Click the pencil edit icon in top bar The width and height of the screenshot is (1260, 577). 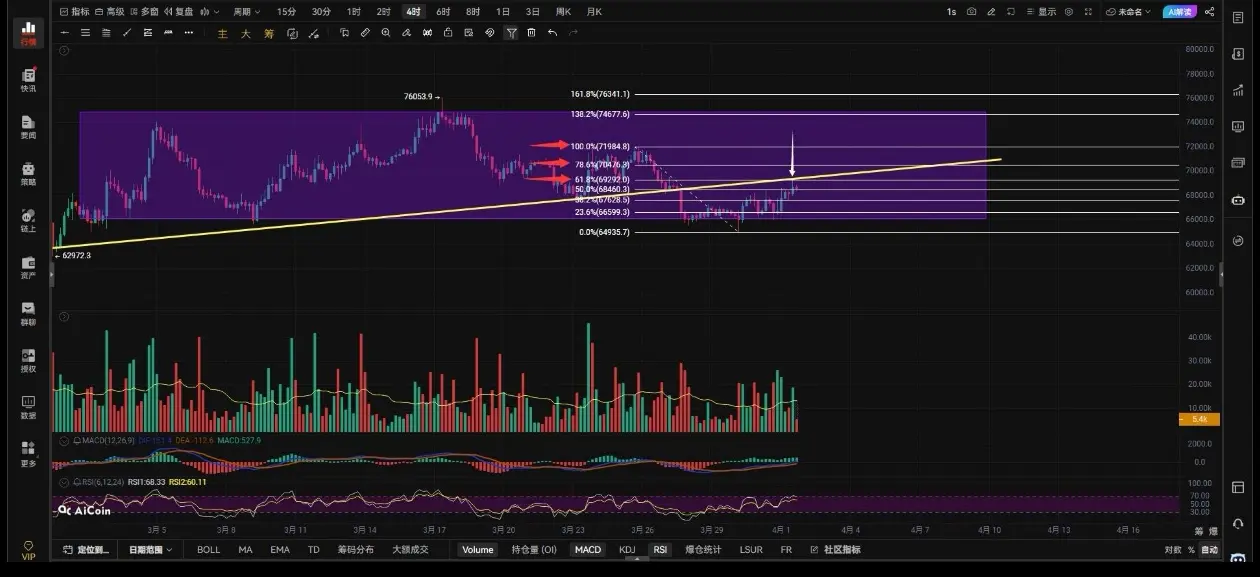point(991,12)
